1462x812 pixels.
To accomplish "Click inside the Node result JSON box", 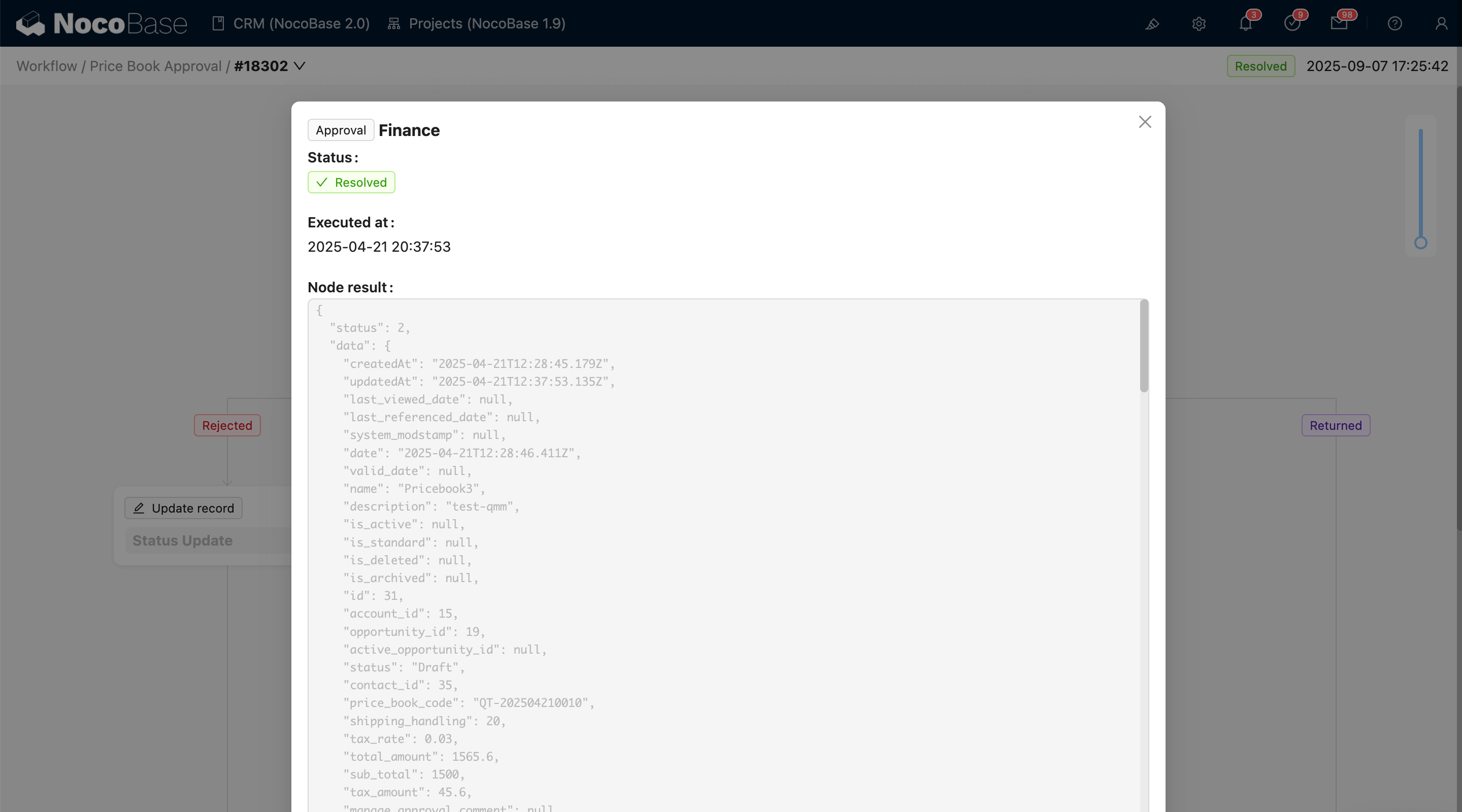I will 721,539.
